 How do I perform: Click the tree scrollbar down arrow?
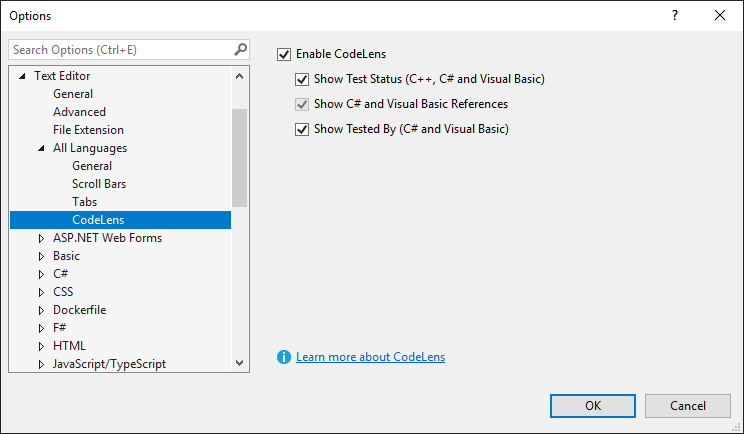coord(240,363)
